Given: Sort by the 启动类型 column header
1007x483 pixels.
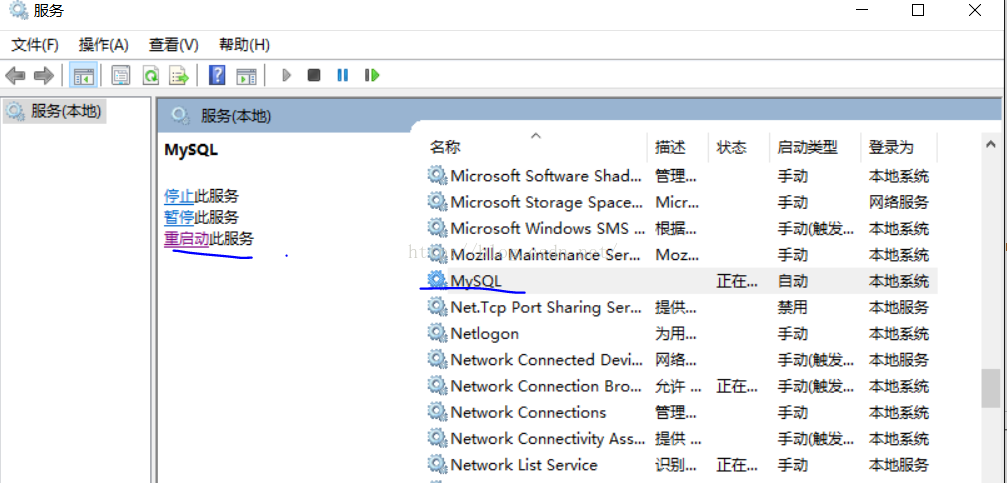Looking at the screenshot, I should pyautogui.click(x=807, y=147).
